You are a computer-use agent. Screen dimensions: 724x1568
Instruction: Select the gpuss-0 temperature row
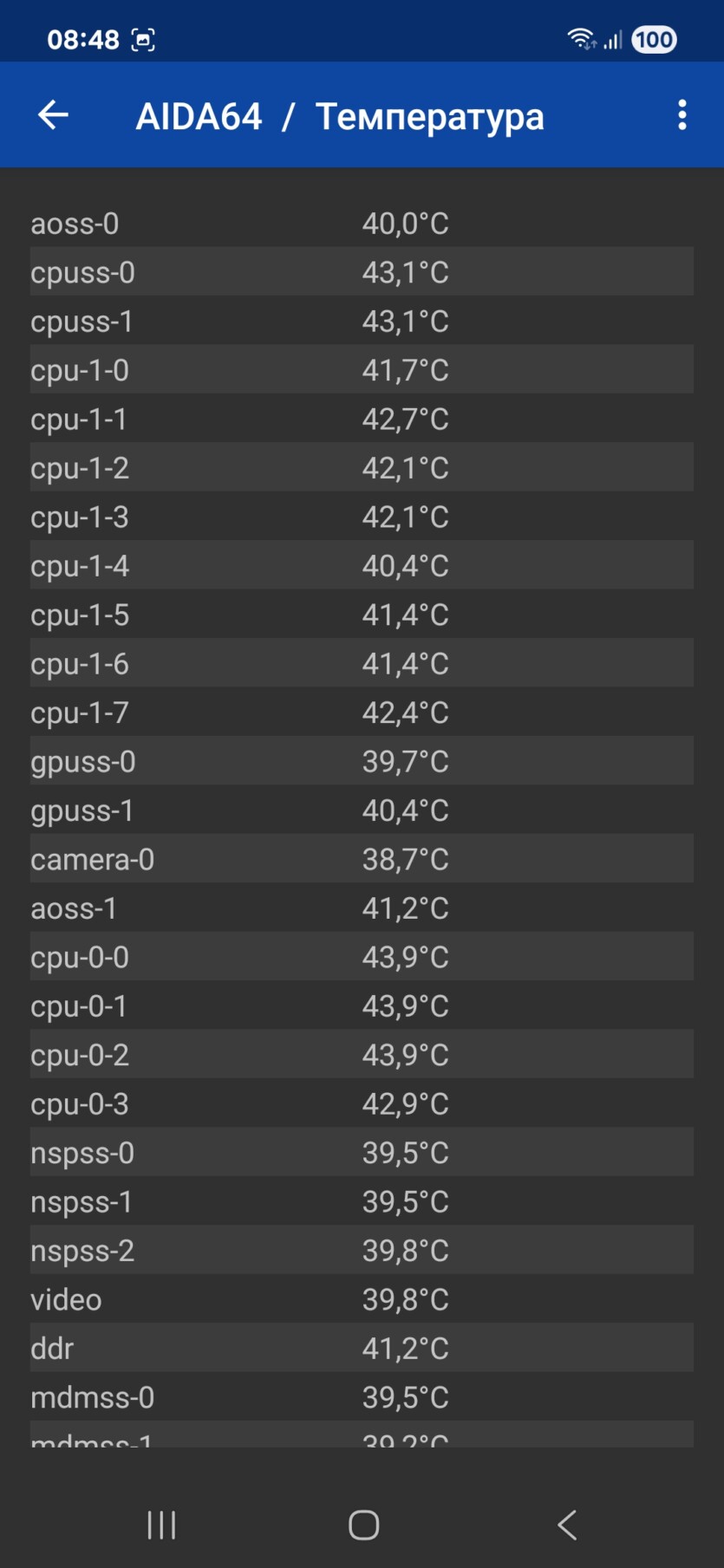[362, 761]
